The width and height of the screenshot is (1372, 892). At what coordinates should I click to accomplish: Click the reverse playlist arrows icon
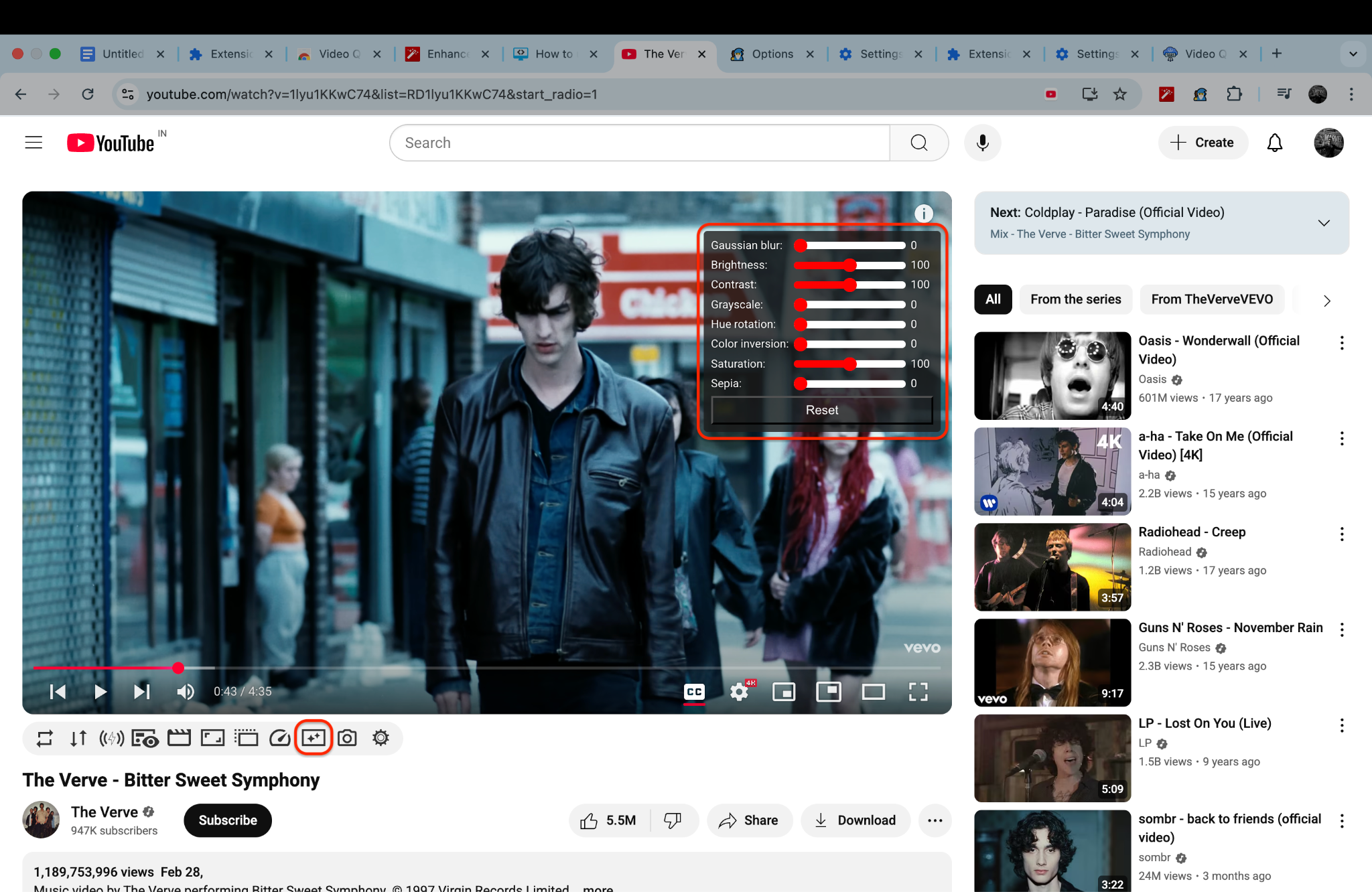pyautogui.click(x=78, y=738)
